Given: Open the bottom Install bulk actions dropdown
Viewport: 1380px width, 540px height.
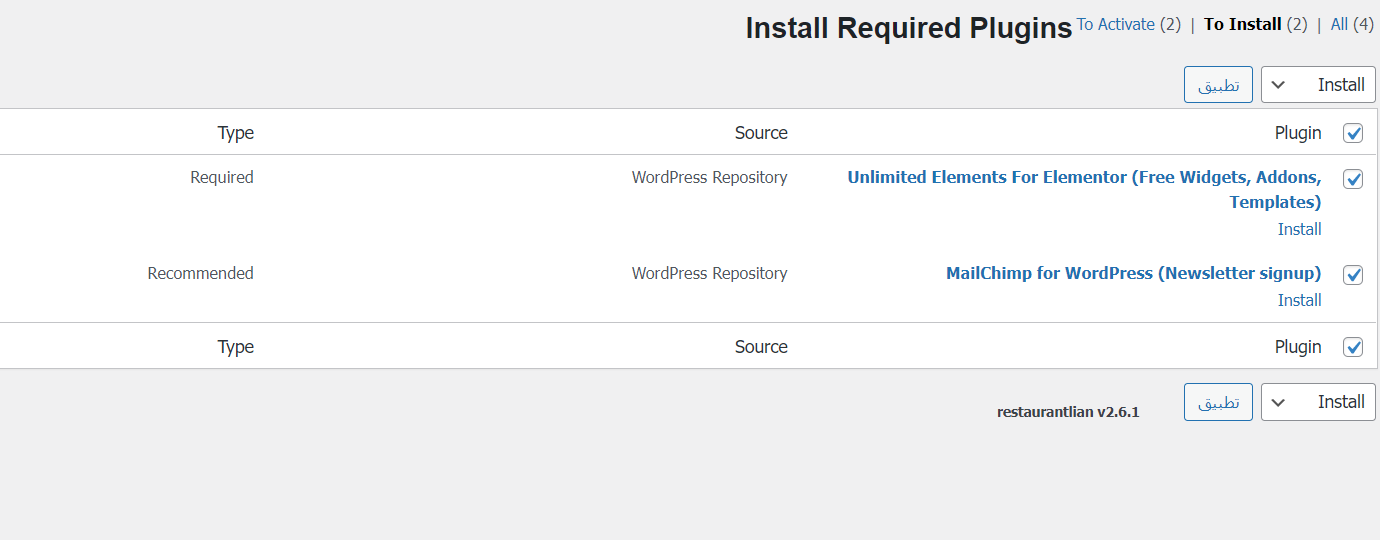Looking at the screenshot, I should (1318, 402).
